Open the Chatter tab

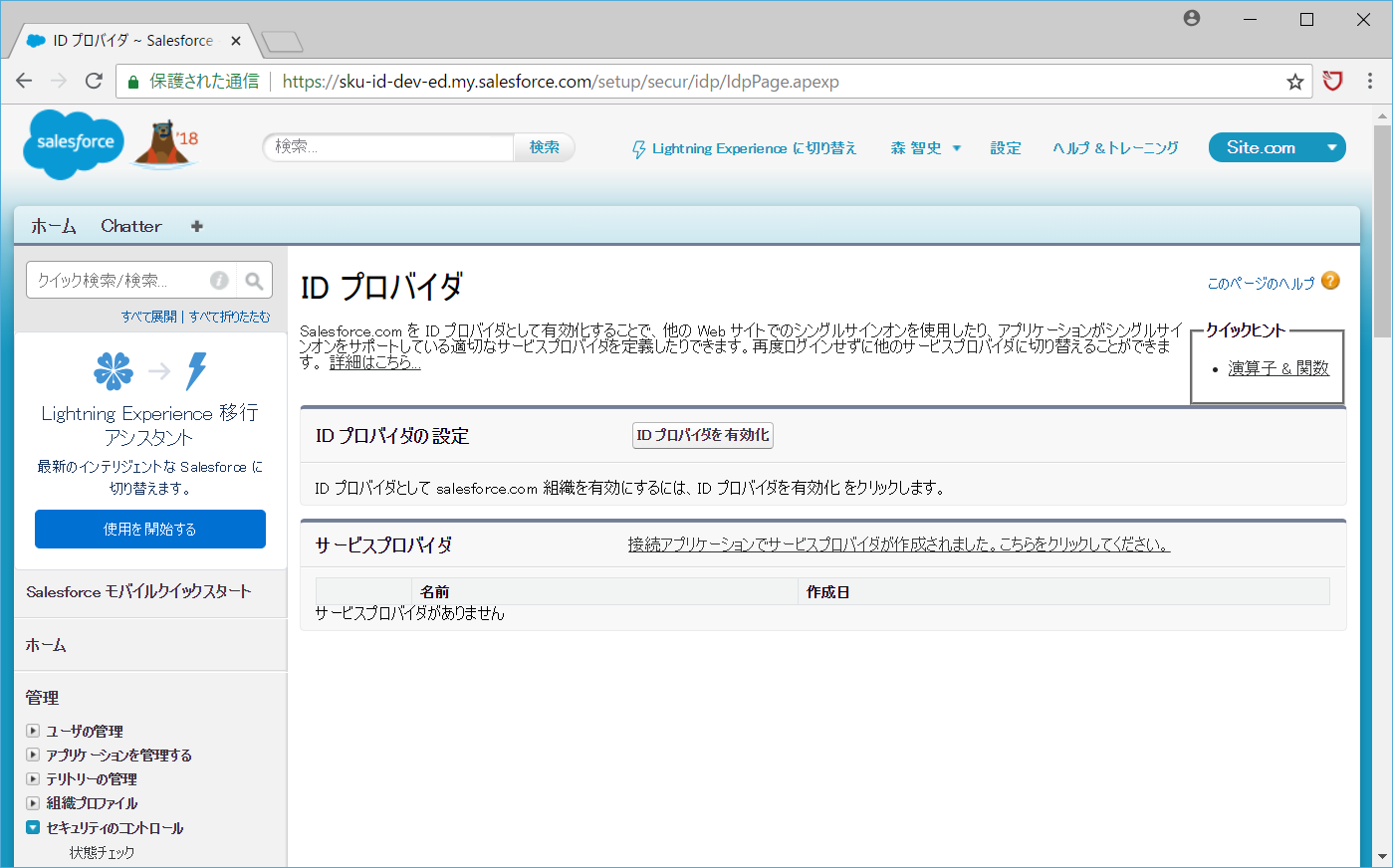tap(131, 226)
